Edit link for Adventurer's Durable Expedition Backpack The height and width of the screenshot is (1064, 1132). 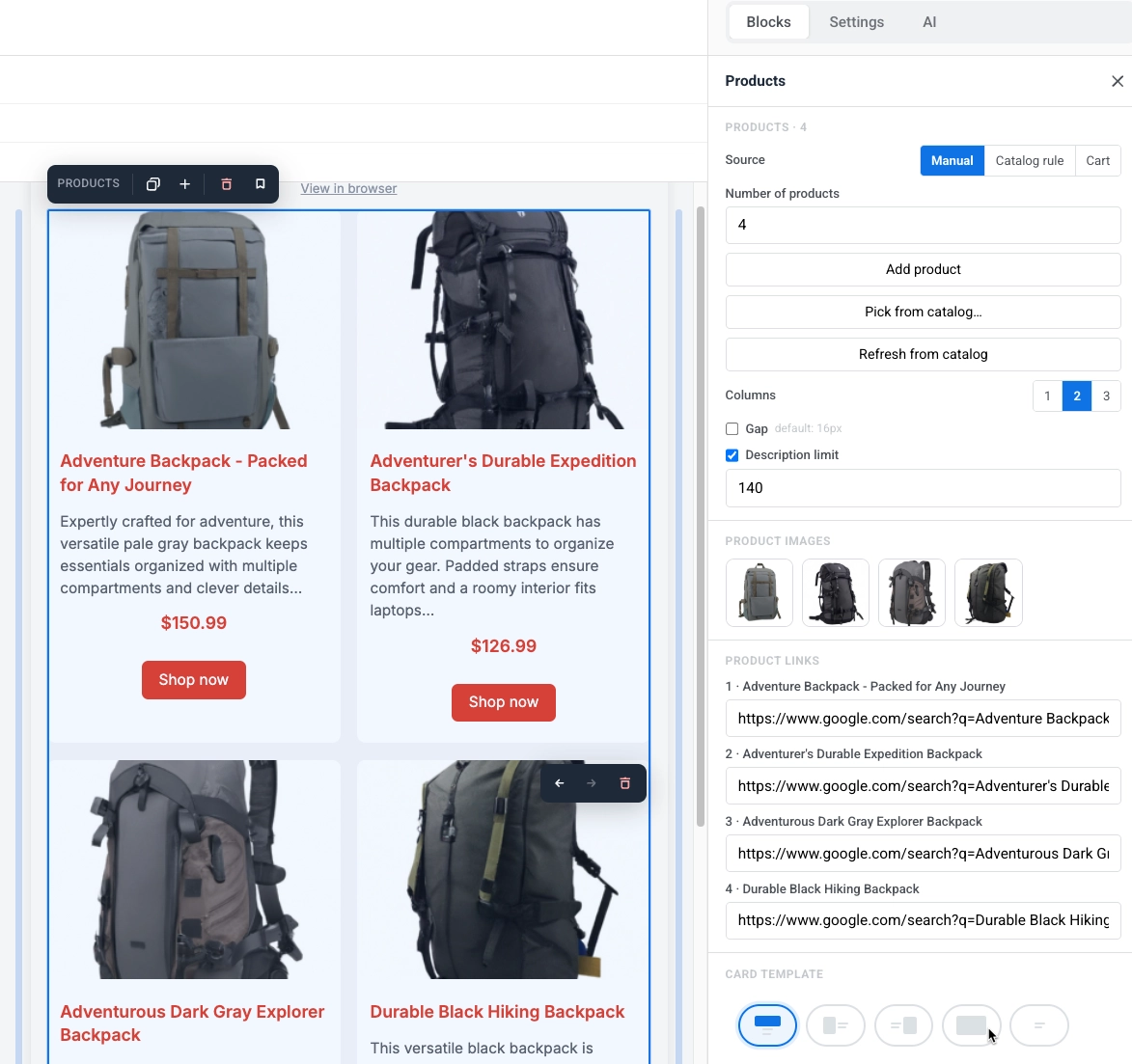[x=923, y=786]
